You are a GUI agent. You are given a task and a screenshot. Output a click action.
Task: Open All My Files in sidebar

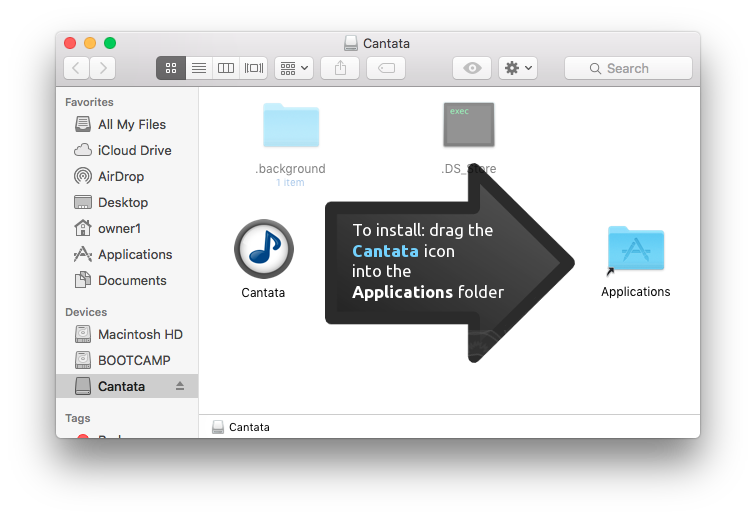127,124
